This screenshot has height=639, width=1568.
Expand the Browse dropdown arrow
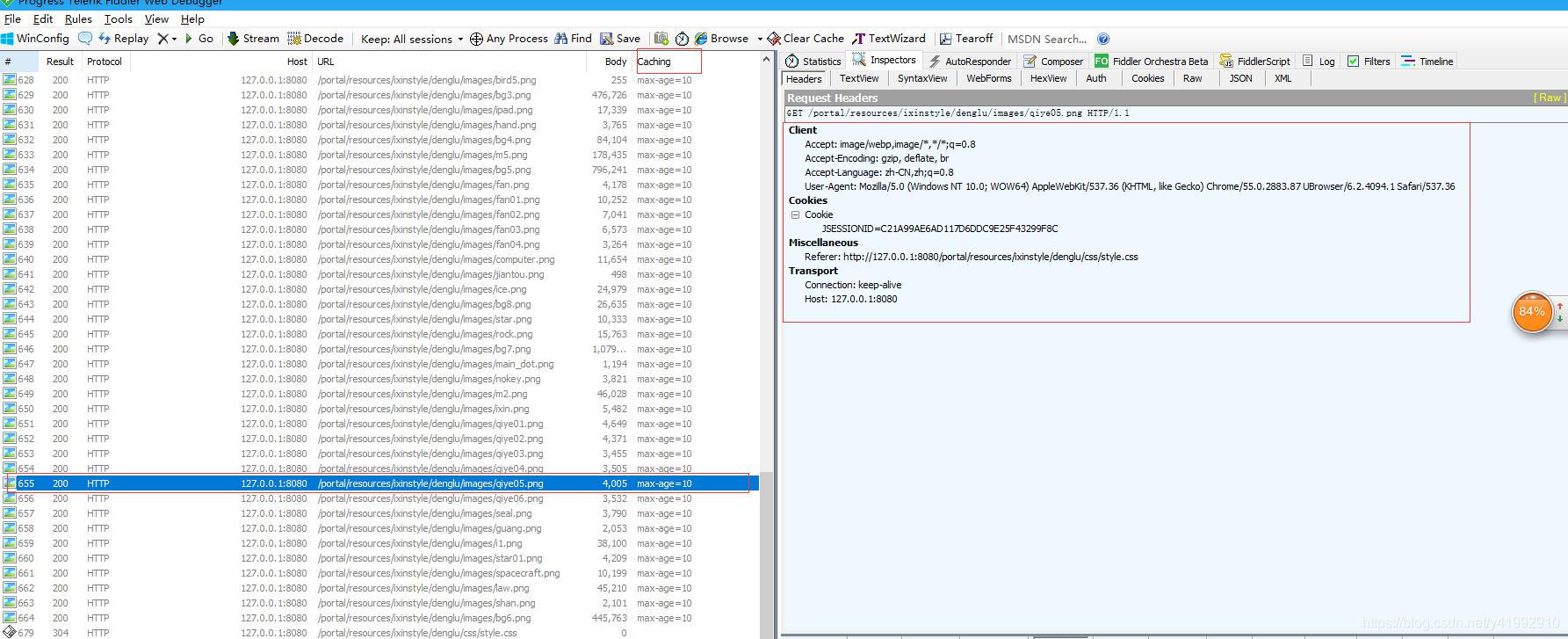[760, 39]
